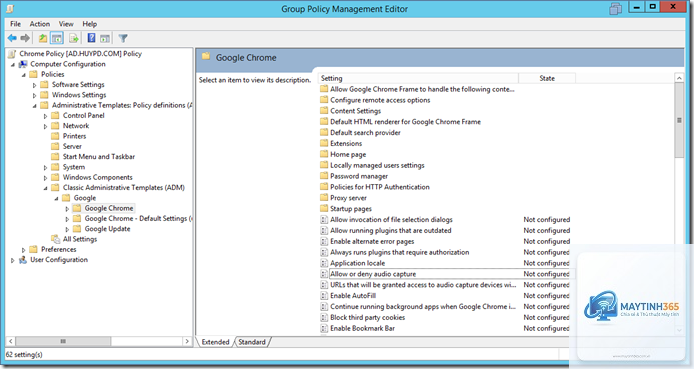Viewport: 694px width, 369px height.
Task: Select Start Menu and Taskbar in tree
Action: 99,157
